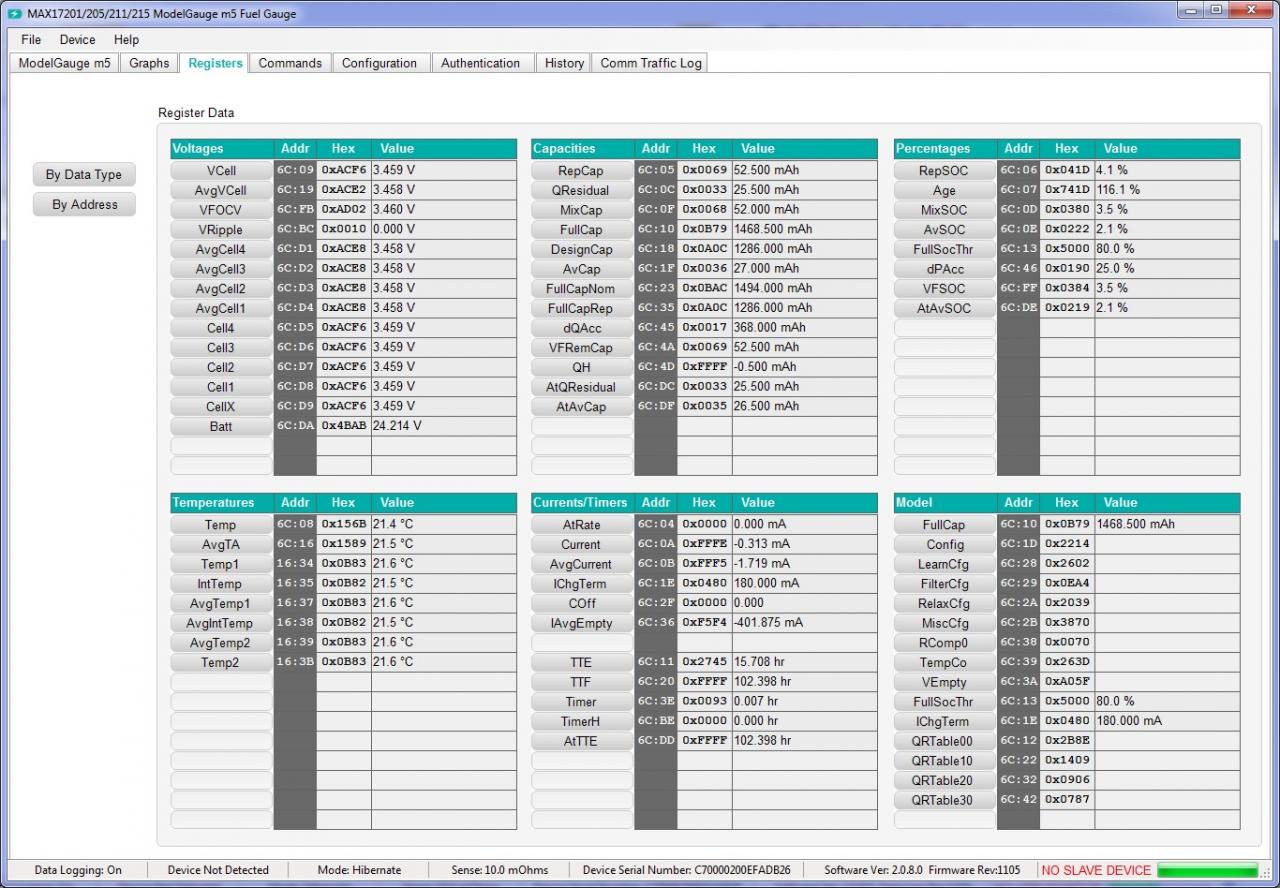Switch to the ModelGauge m5 tab
1280x888 pixels.
[65, 63]
